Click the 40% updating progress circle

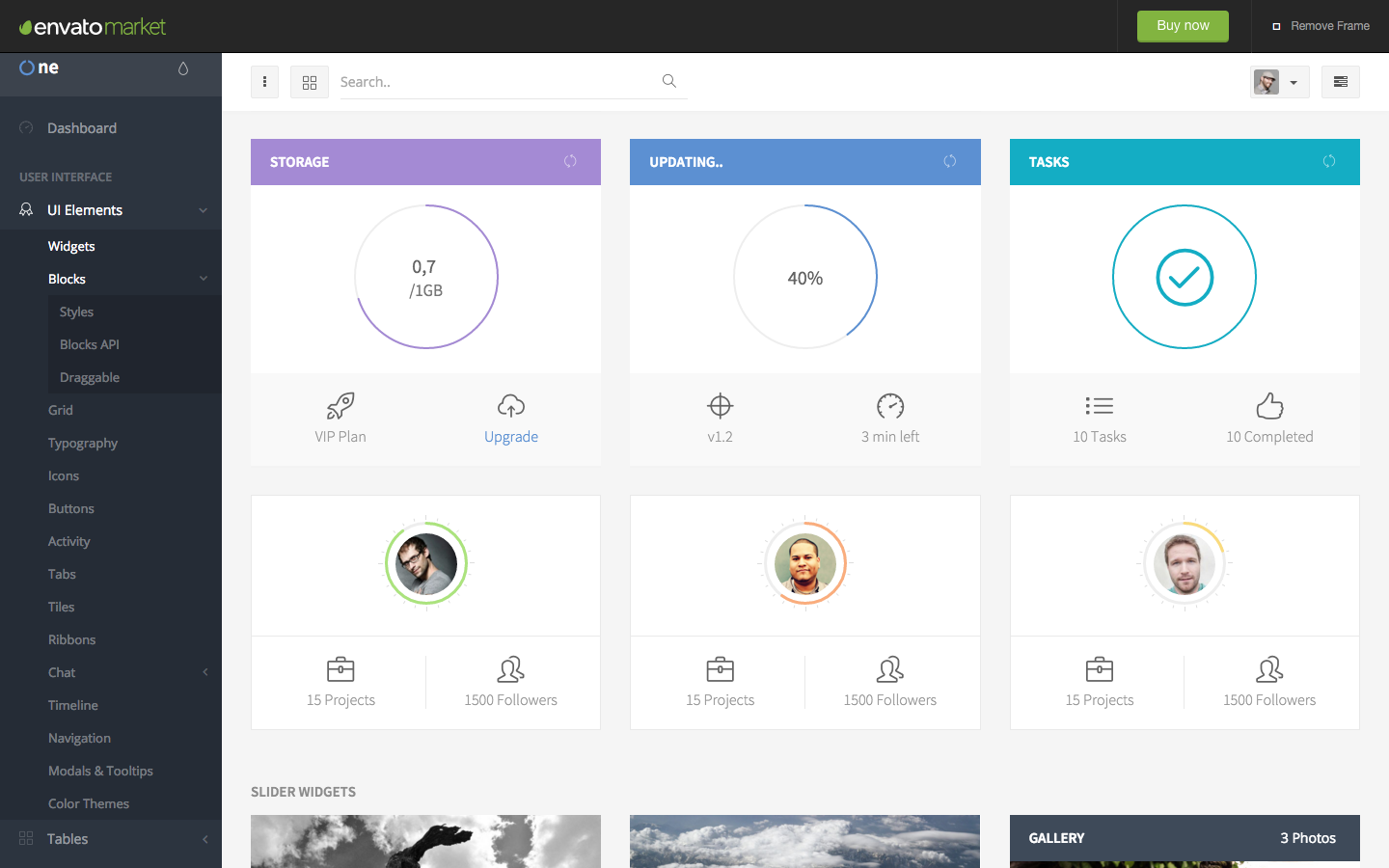point(805,278)
